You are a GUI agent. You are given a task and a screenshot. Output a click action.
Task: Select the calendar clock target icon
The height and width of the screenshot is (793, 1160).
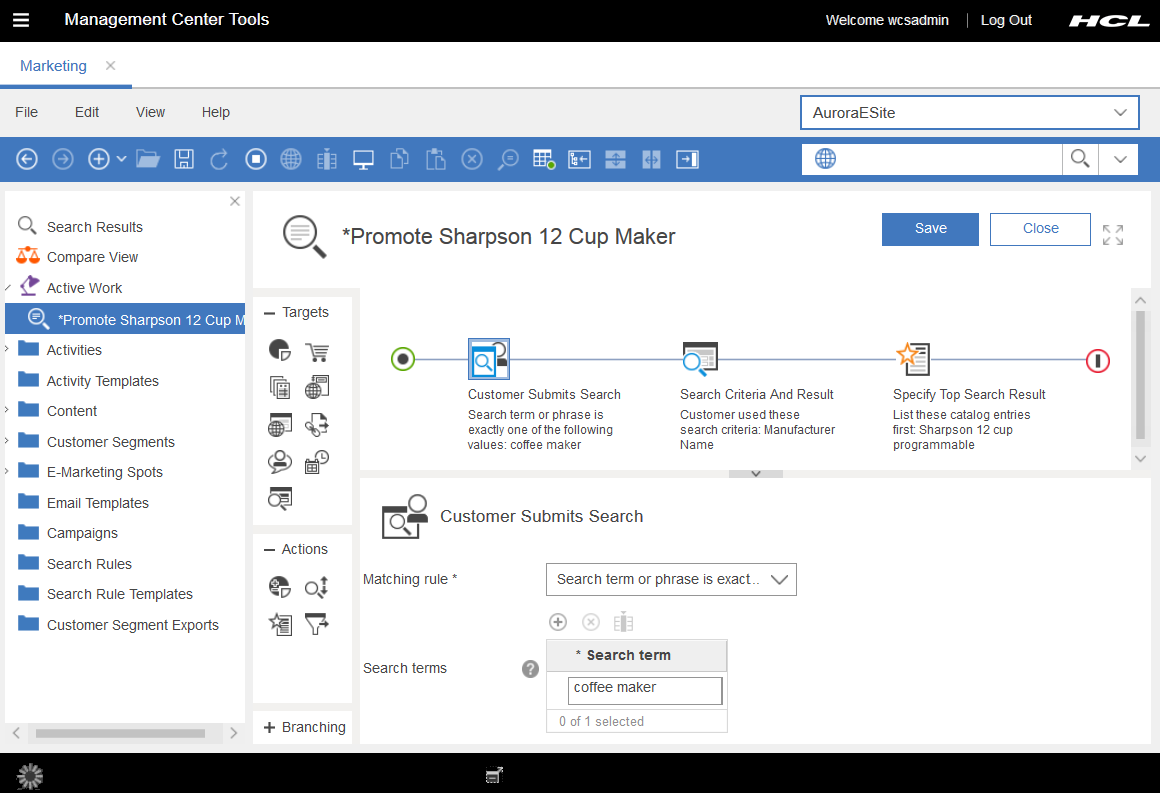tap(317, 462)
